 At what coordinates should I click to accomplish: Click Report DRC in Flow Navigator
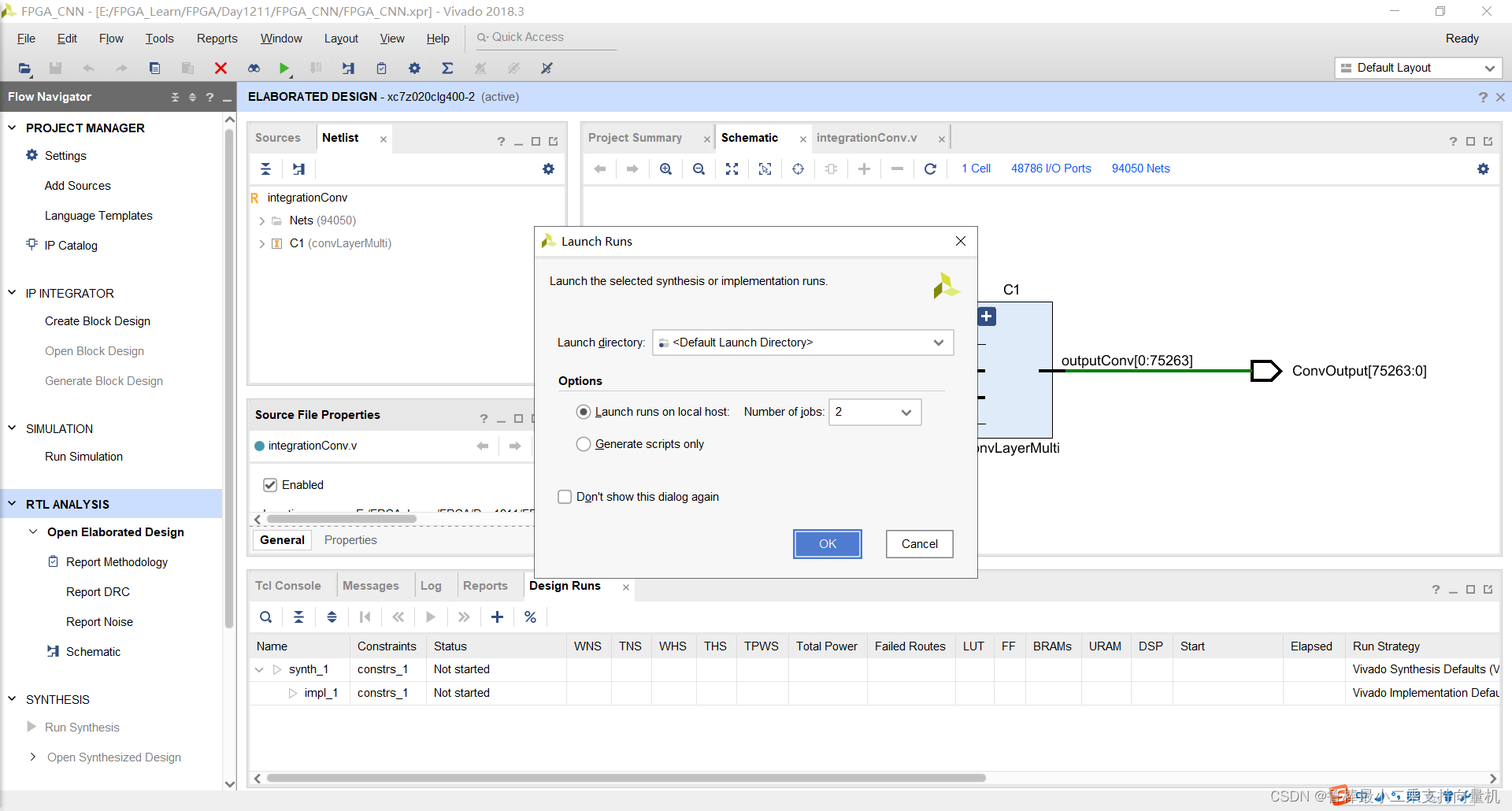tap(98, 592)
